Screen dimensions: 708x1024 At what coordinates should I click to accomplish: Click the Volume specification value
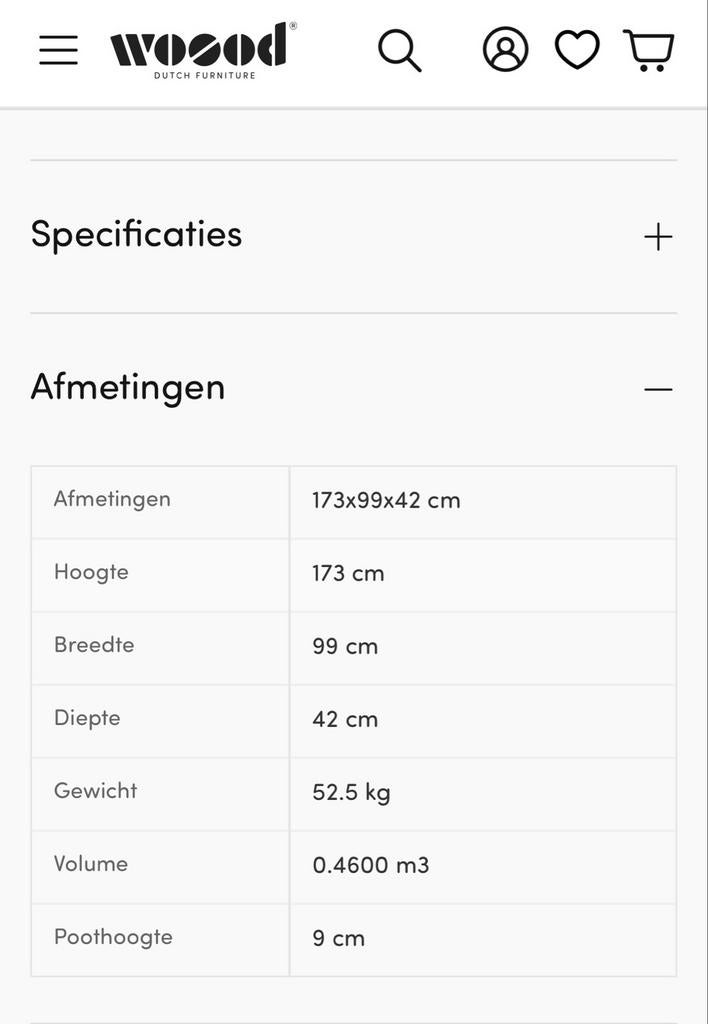(371, 865)
